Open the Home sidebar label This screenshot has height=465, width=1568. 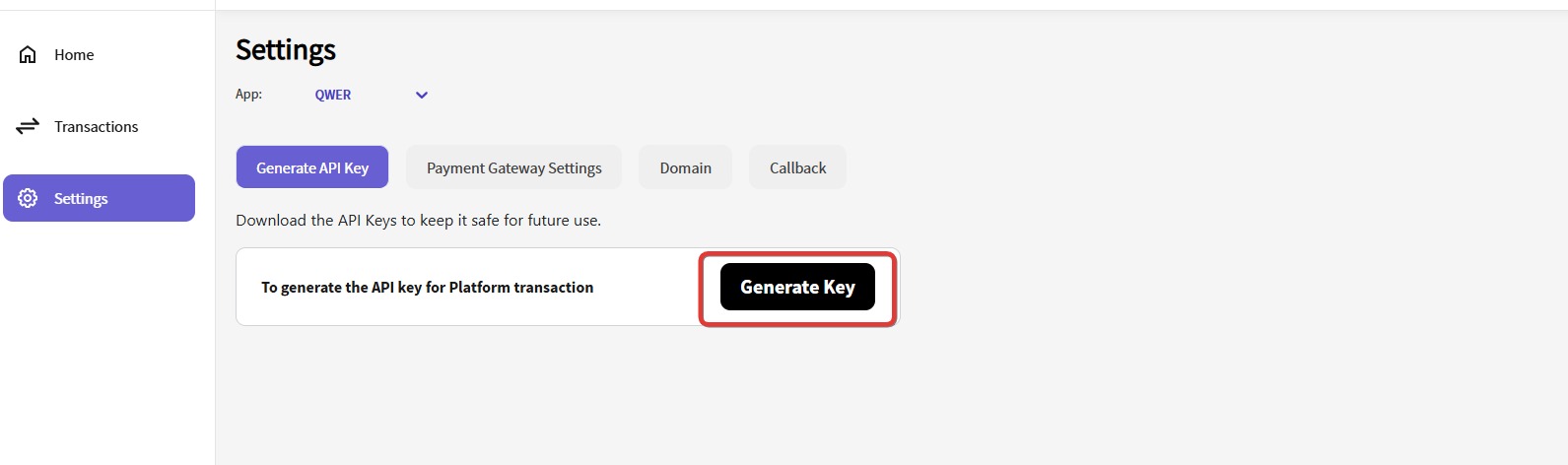74,55
